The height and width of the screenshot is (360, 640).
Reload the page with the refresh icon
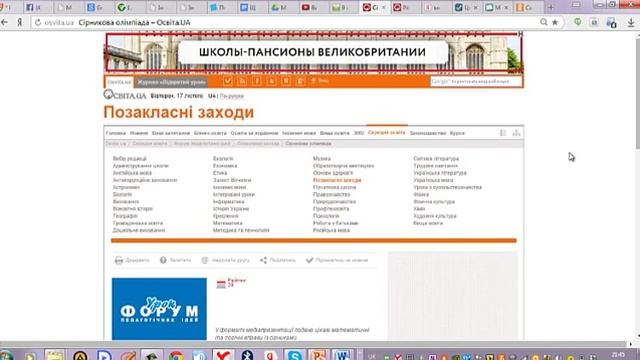38,23
